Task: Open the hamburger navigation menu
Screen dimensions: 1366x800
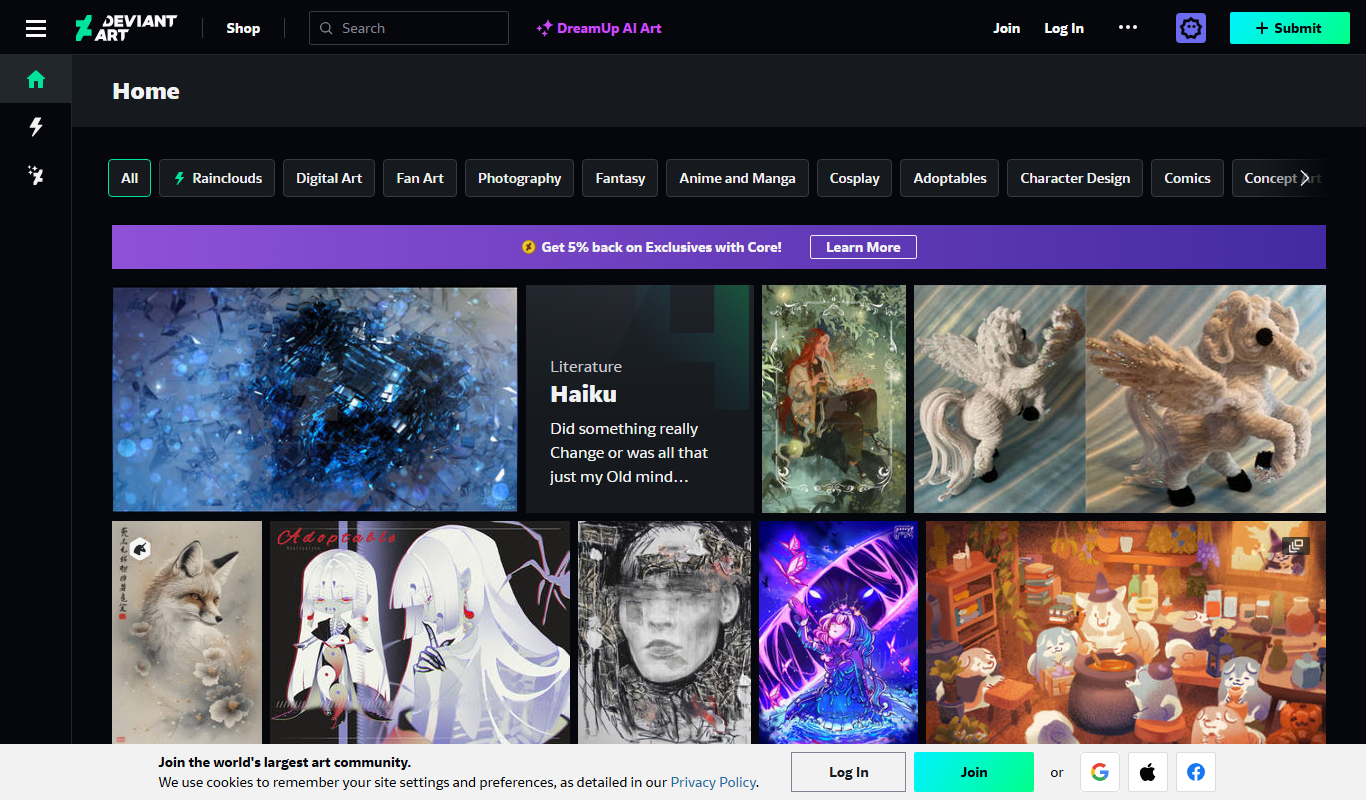Action: tap(36, 28)
